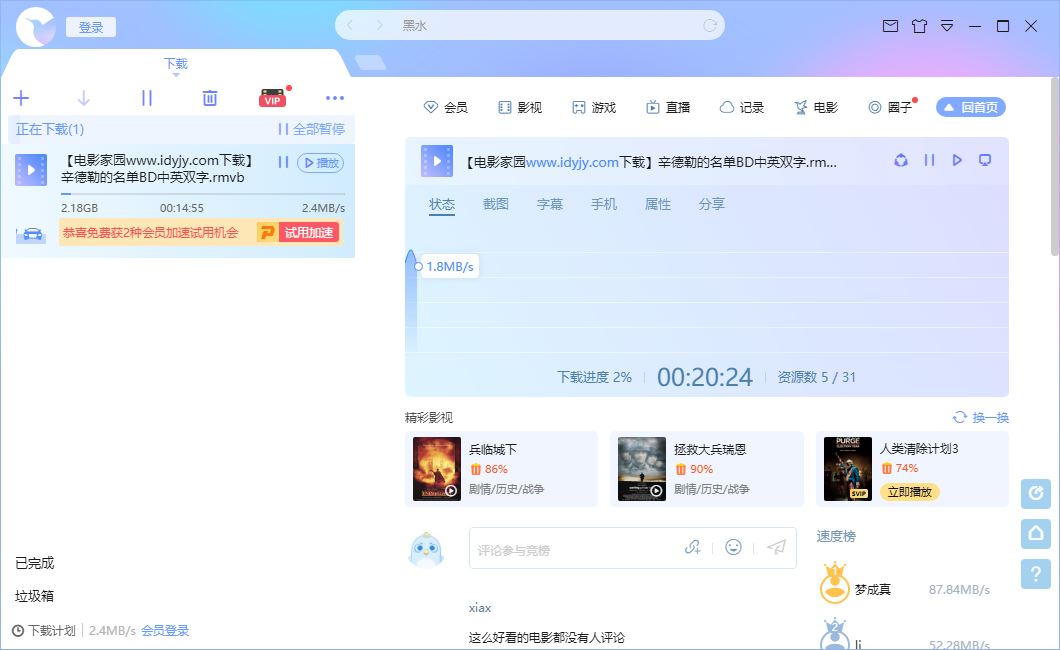
Task: Switch to the 字幕 subtitles tab
Action: pyautogui.click(x=550, y=204)
